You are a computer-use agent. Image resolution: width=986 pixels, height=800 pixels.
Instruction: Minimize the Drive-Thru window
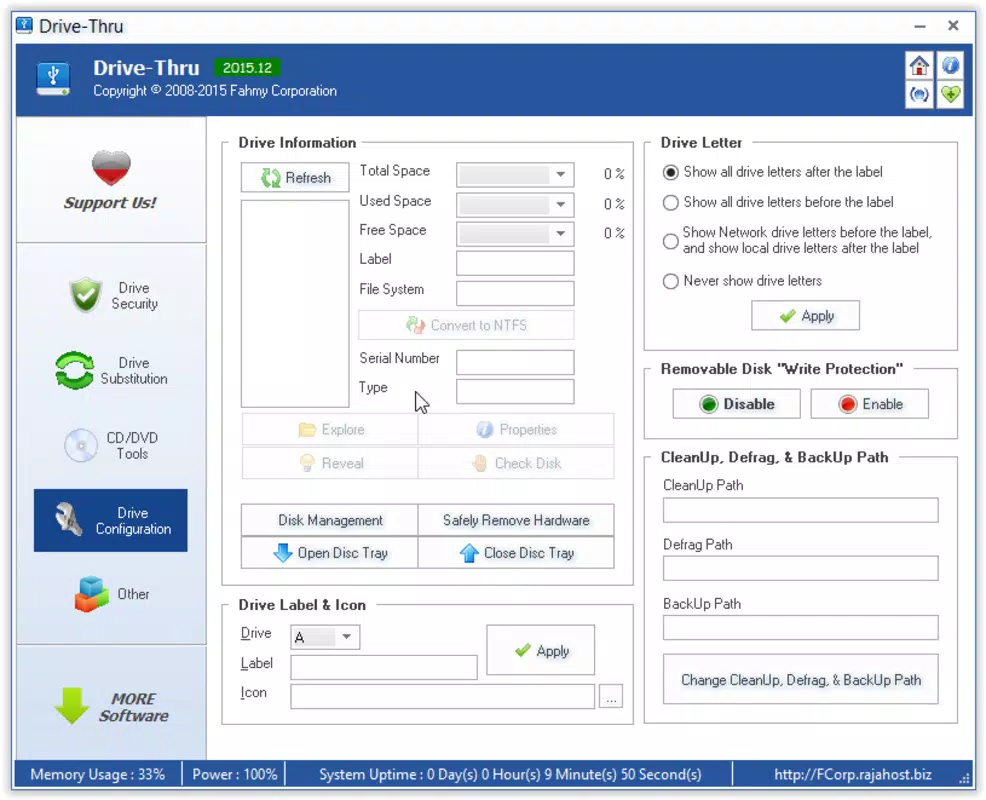(920, 26)
